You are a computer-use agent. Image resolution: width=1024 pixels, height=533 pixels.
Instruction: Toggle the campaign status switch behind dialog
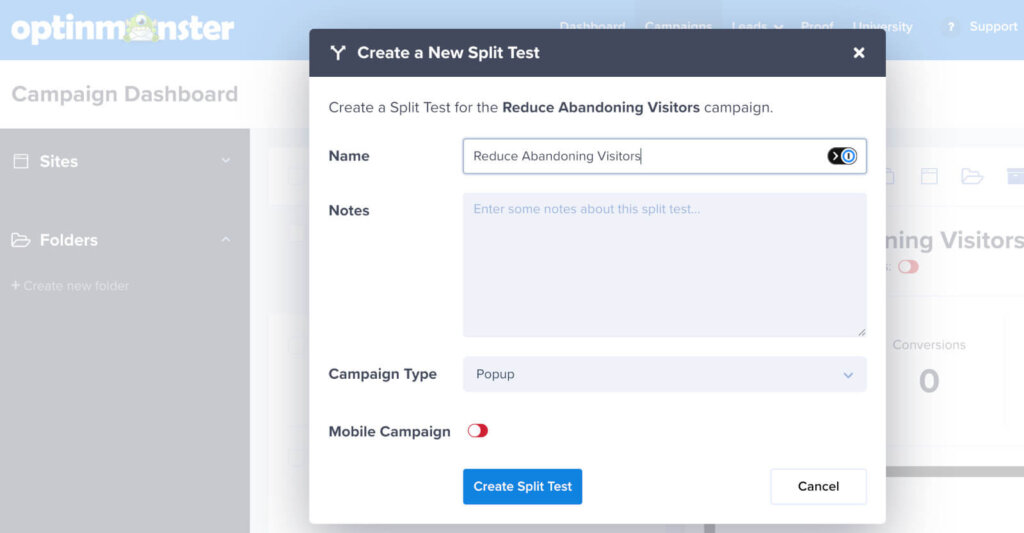coord(908,266)
